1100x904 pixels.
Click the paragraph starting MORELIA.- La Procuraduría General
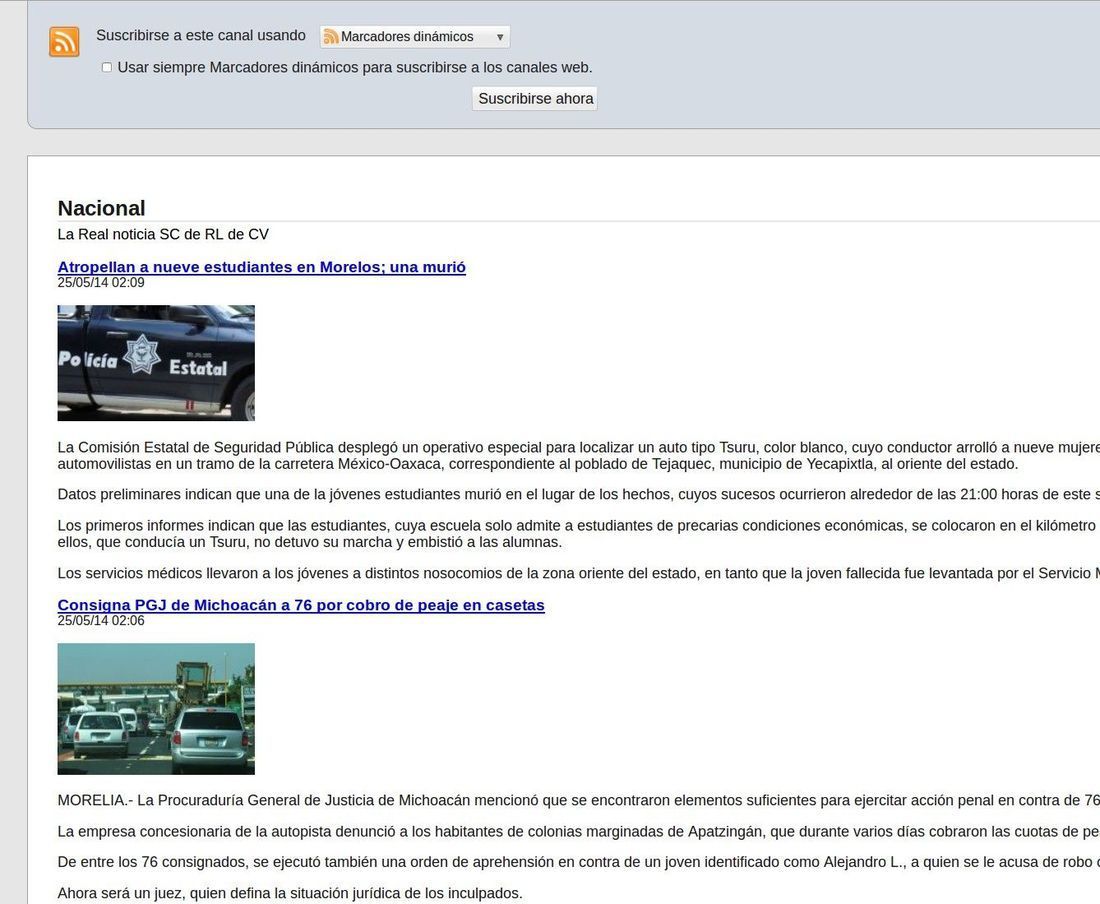[579, 800]
